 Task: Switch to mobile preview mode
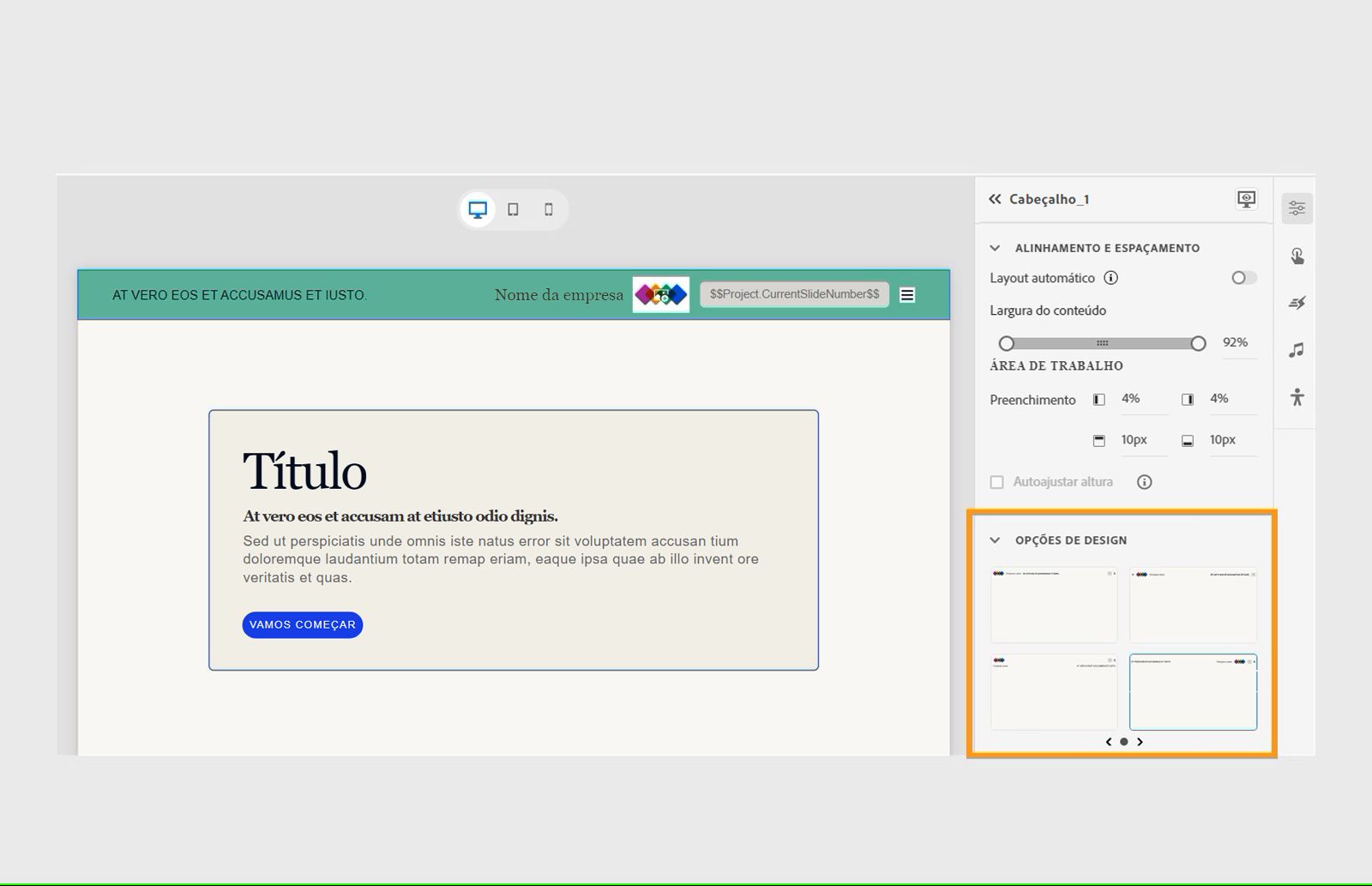549,208
